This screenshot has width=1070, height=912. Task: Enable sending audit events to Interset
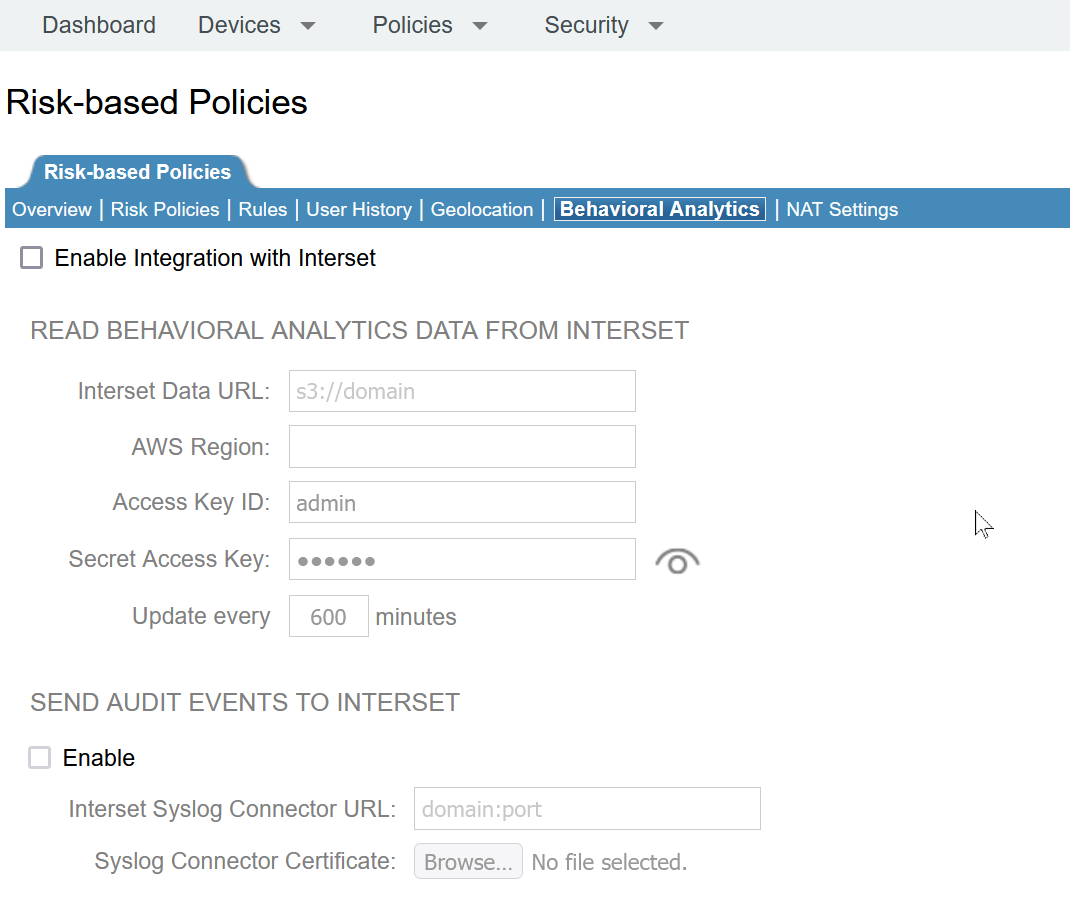coord(39,757)
